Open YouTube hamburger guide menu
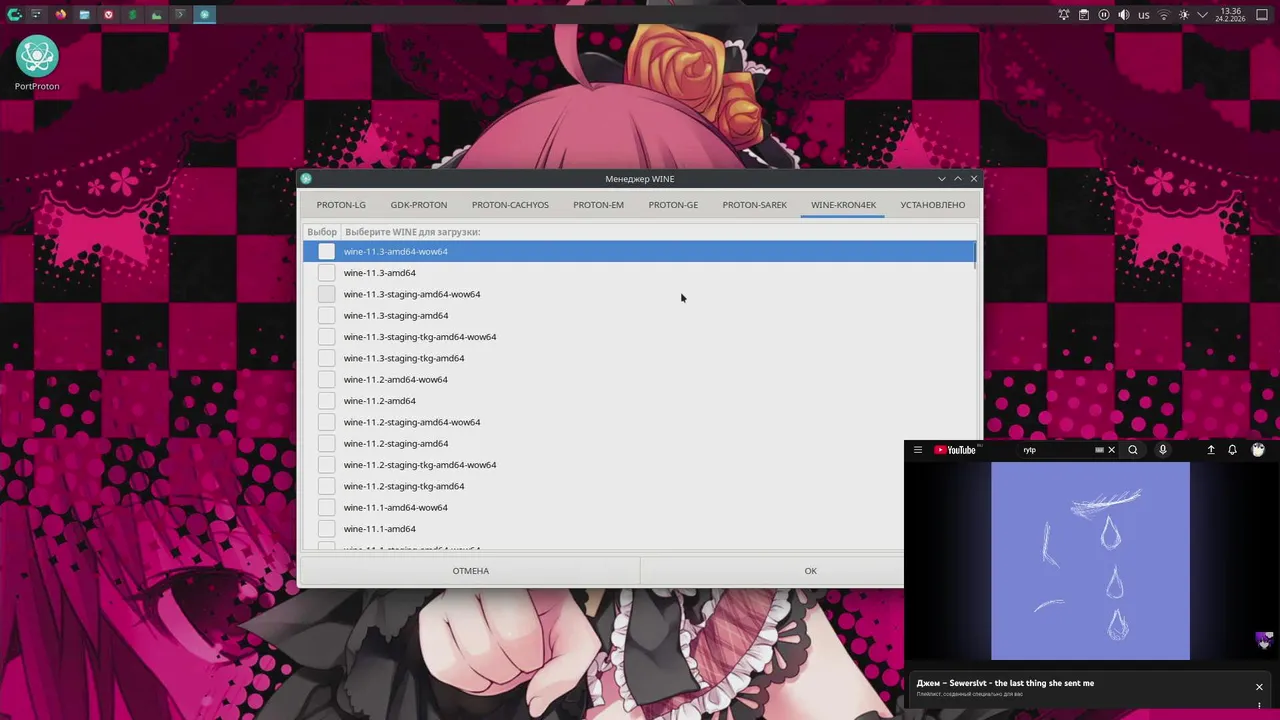The height and width of the screenshot is (720, 1280). 918,450
